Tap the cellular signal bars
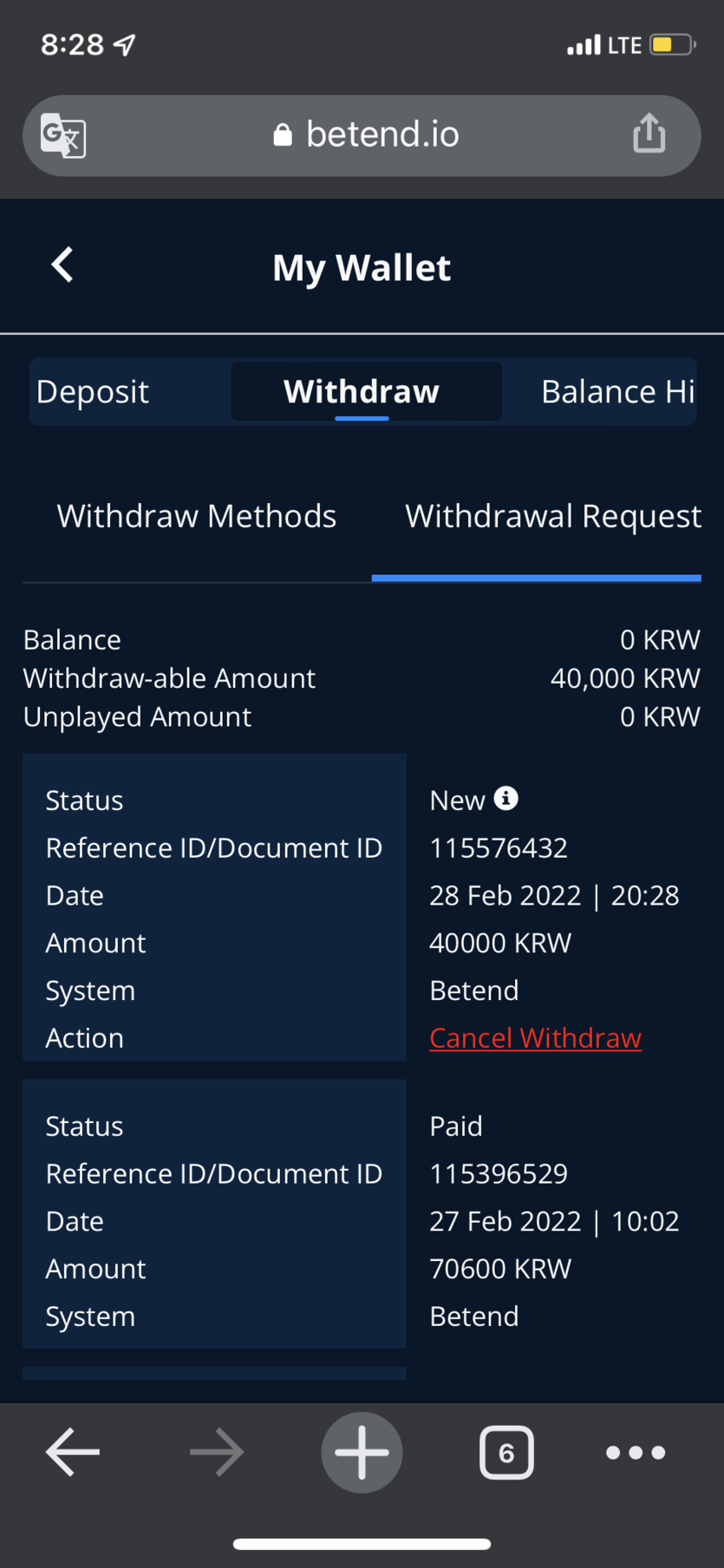Image resolution: width=724 pixels, height=1568 pixels. point(584,45)
